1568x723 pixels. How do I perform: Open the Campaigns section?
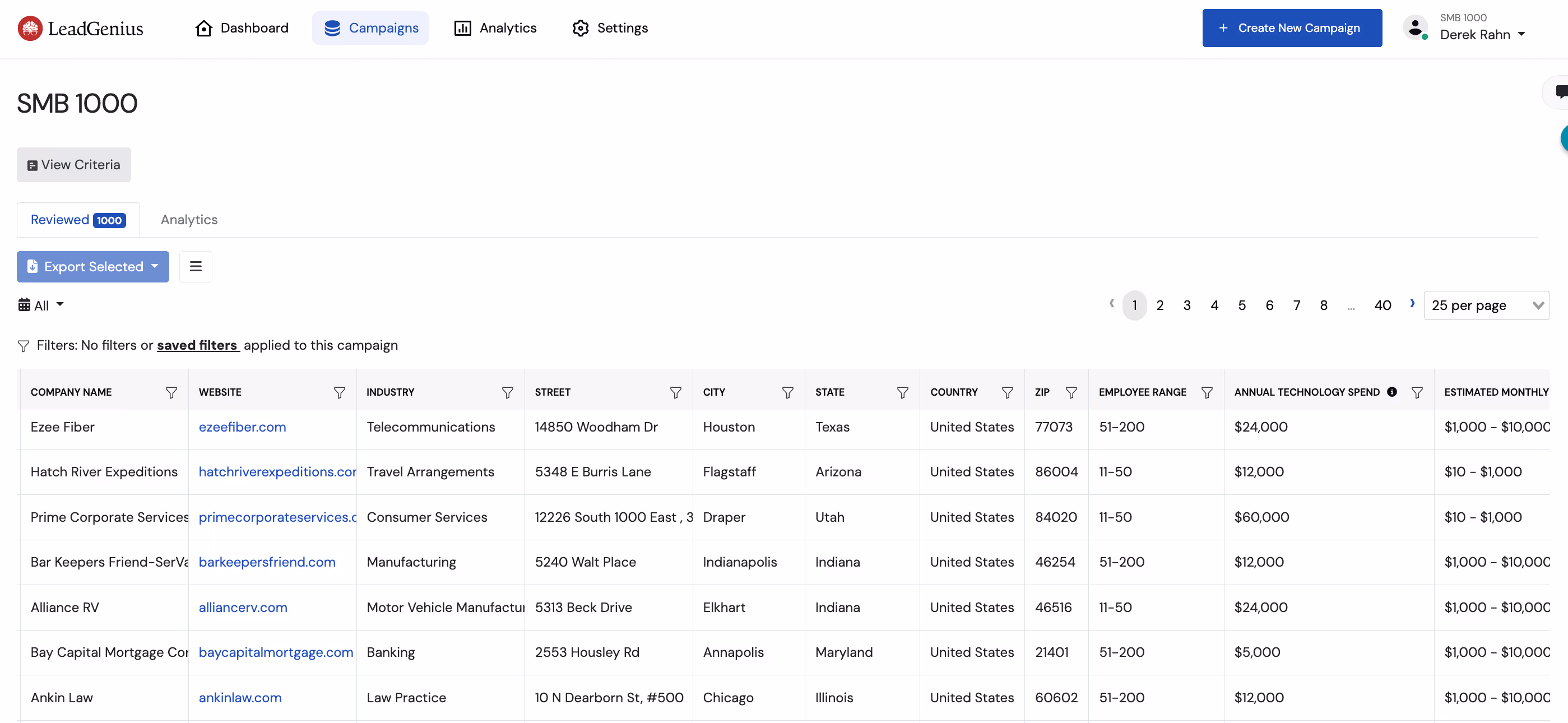pyautogui.click(x=370, y=28)
